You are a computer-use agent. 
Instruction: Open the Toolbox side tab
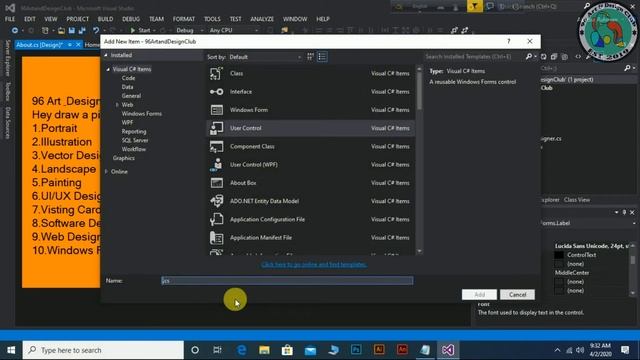[7, 91]
